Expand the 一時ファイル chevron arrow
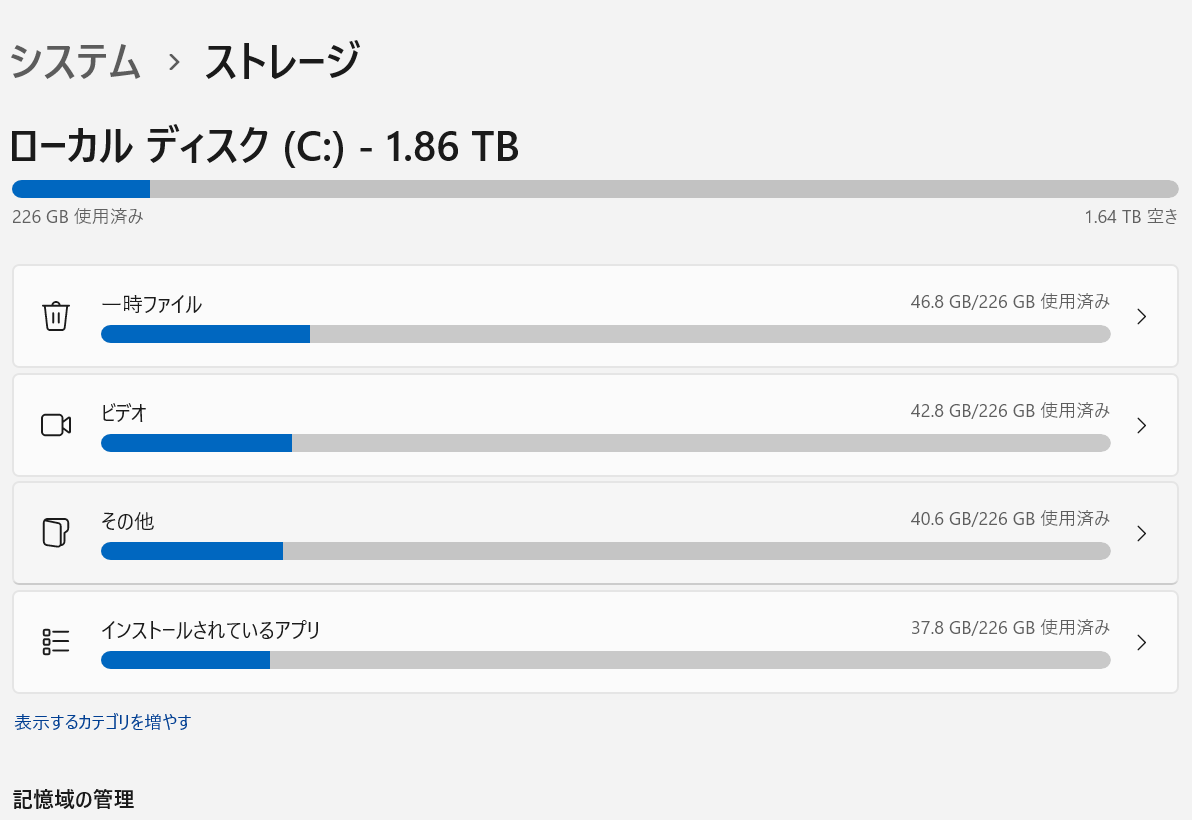The image size is (1192, 820). coord(1141,316)
